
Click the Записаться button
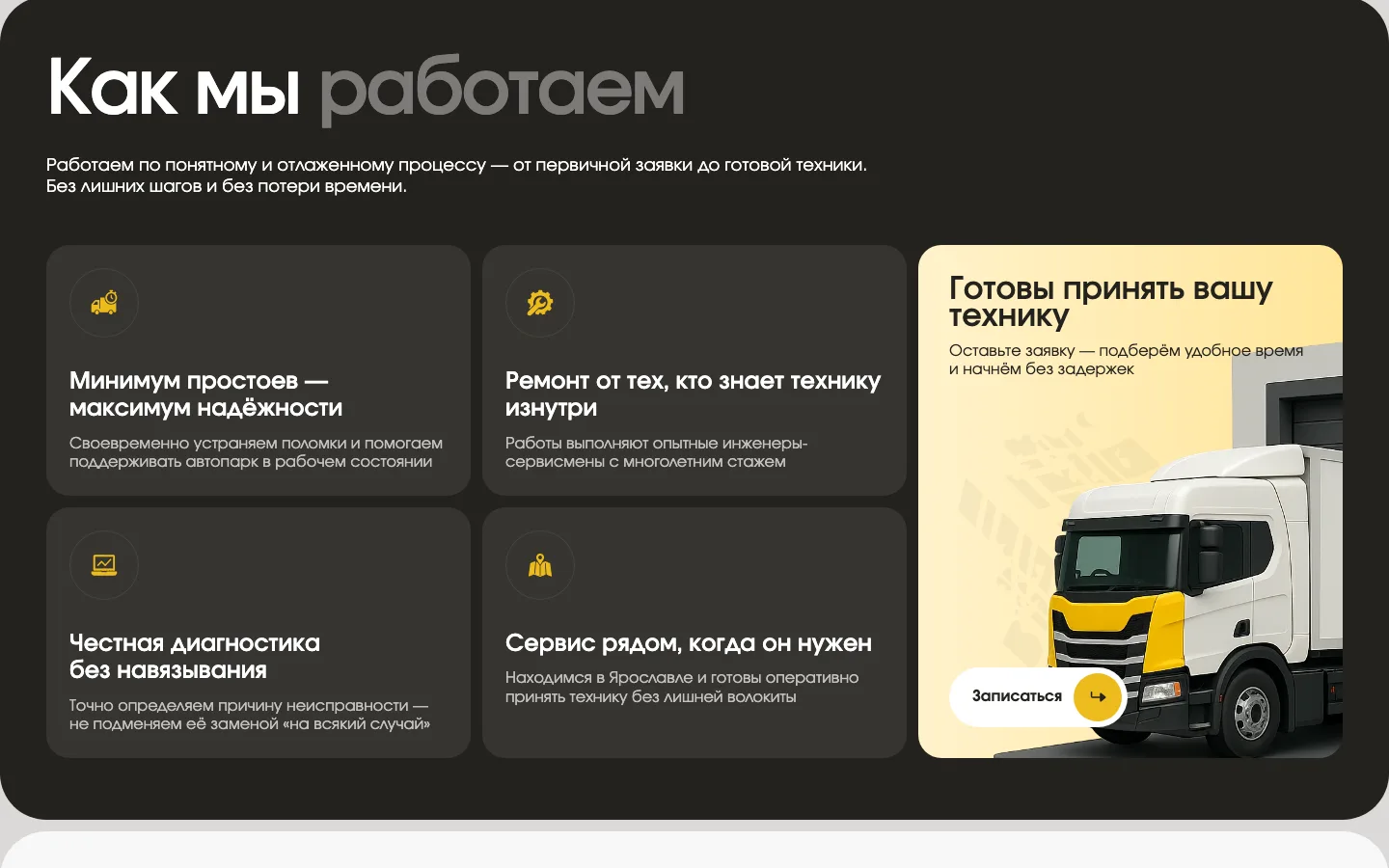click(1038, 696)
